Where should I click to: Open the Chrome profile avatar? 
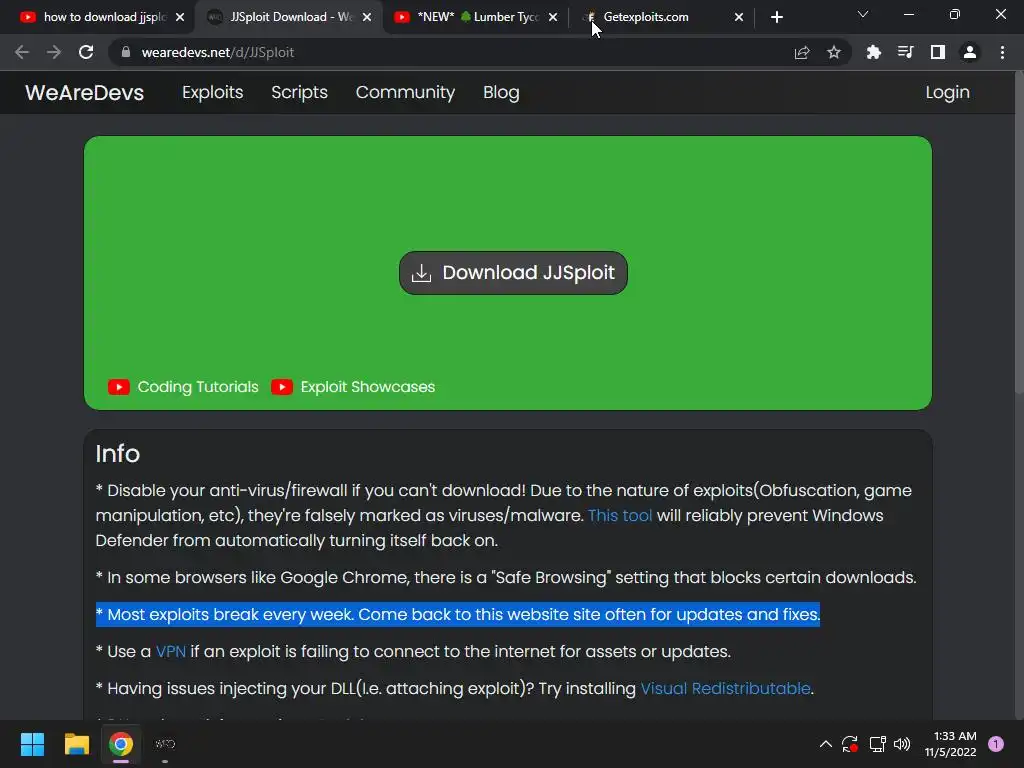tap(970, 52)
